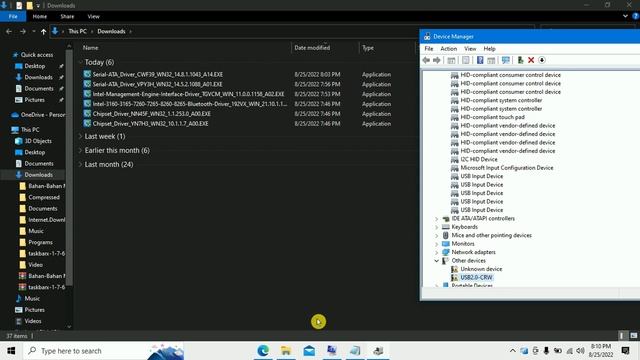The image size is (640, 360).
Task: Open the File menu in Device Manager
Action: [x=429, y=49]
